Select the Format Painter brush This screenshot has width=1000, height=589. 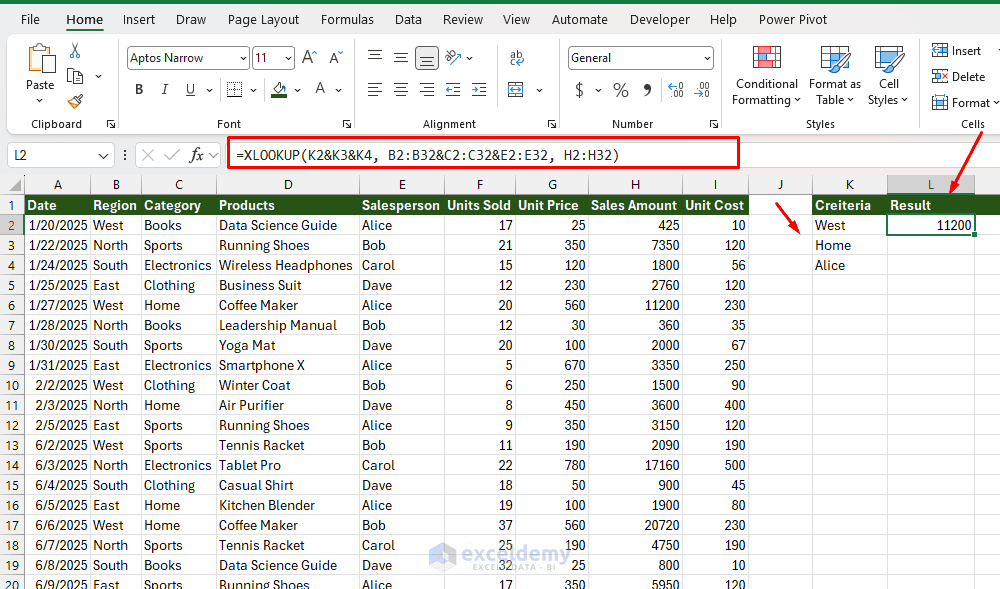(x=75, y=101)
